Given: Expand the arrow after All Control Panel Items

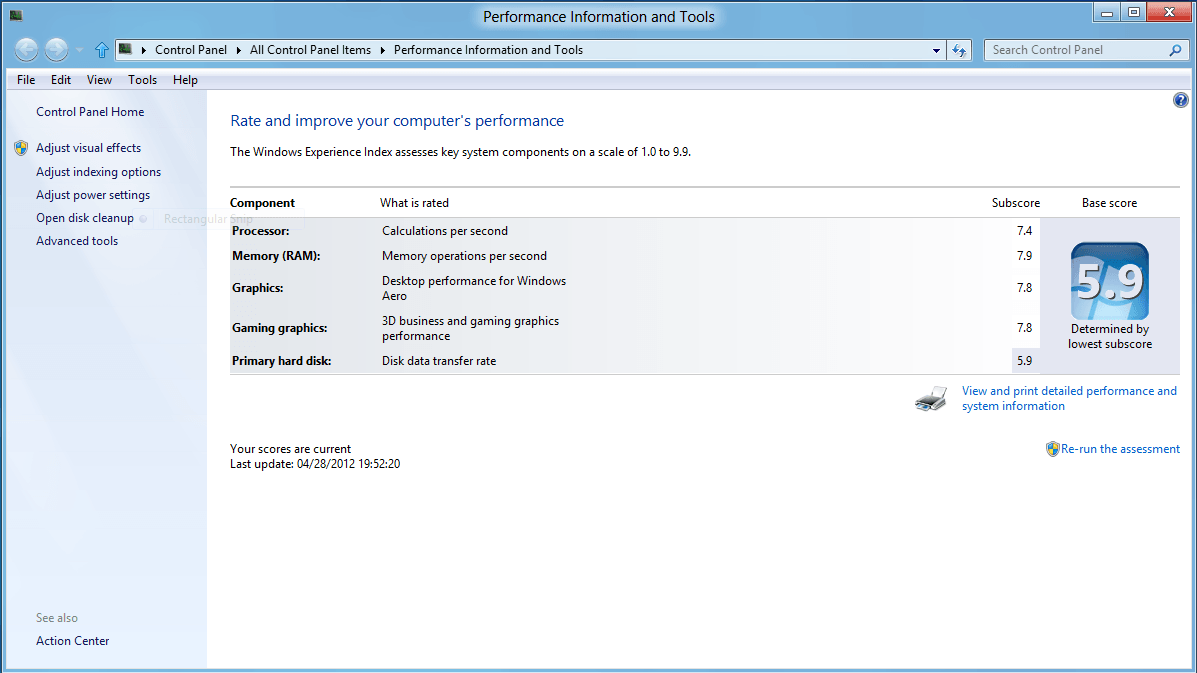Looking at the screenshot, I should click(382, 50).
